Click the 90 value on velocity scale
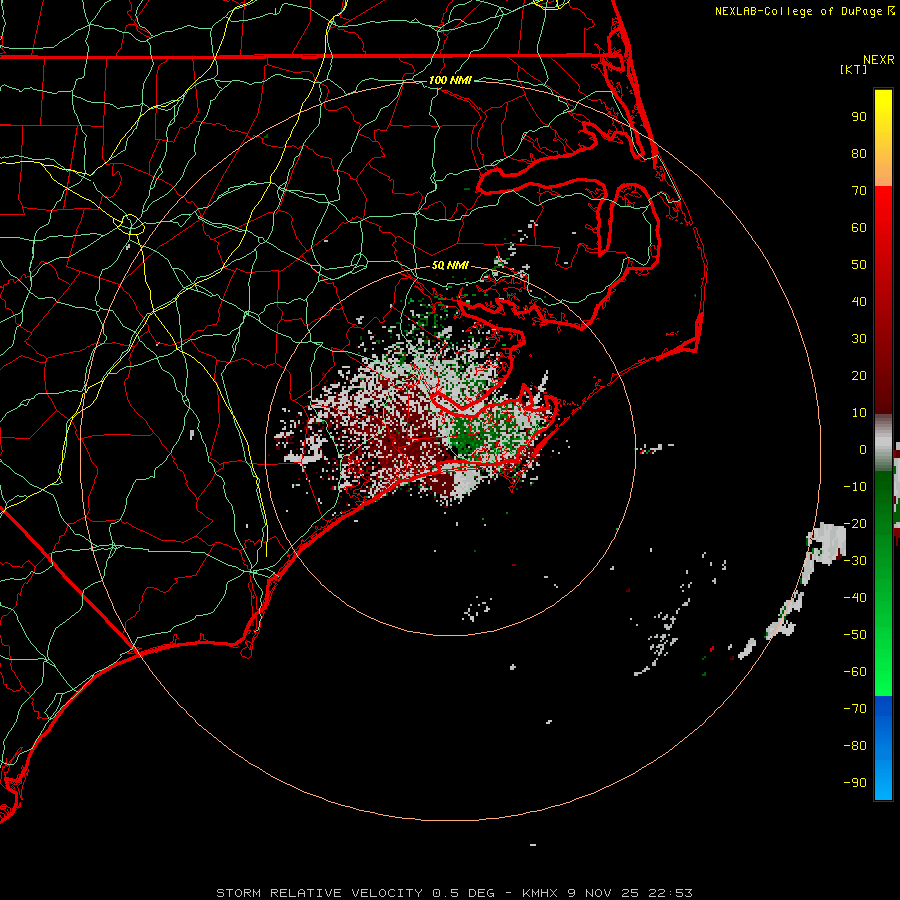The width and height of the screenshot is (900, 900). coord(859,117)
